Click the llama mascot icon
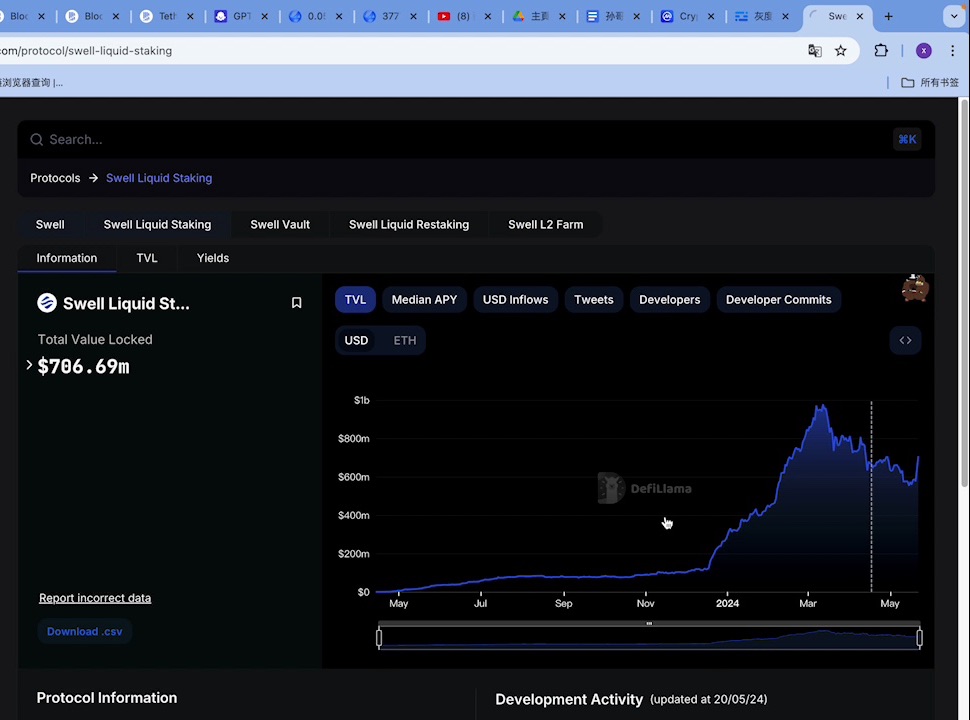 point(915,288)
